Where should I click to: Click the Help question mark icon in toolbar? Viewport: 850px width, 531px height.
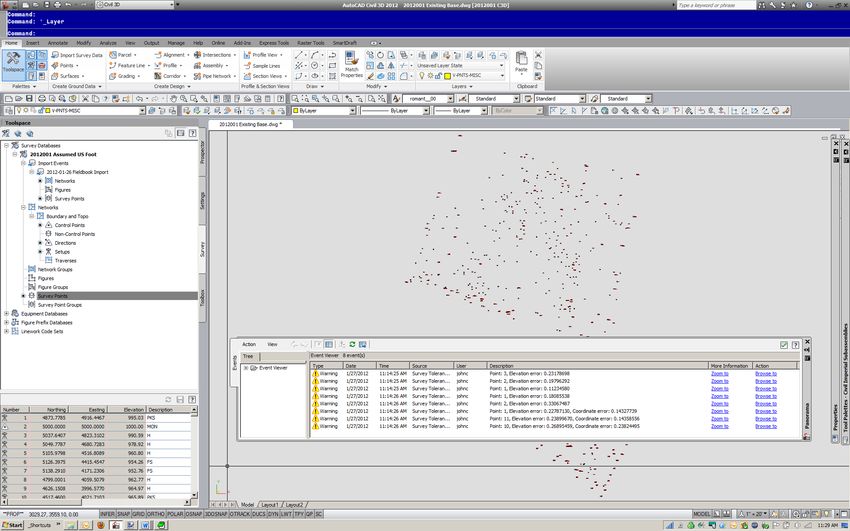click(280, 99)
